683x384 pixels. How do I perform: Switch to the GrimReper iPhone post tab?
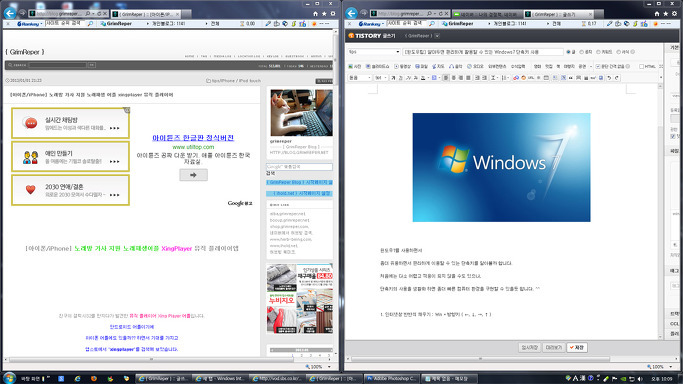(146, 14)
